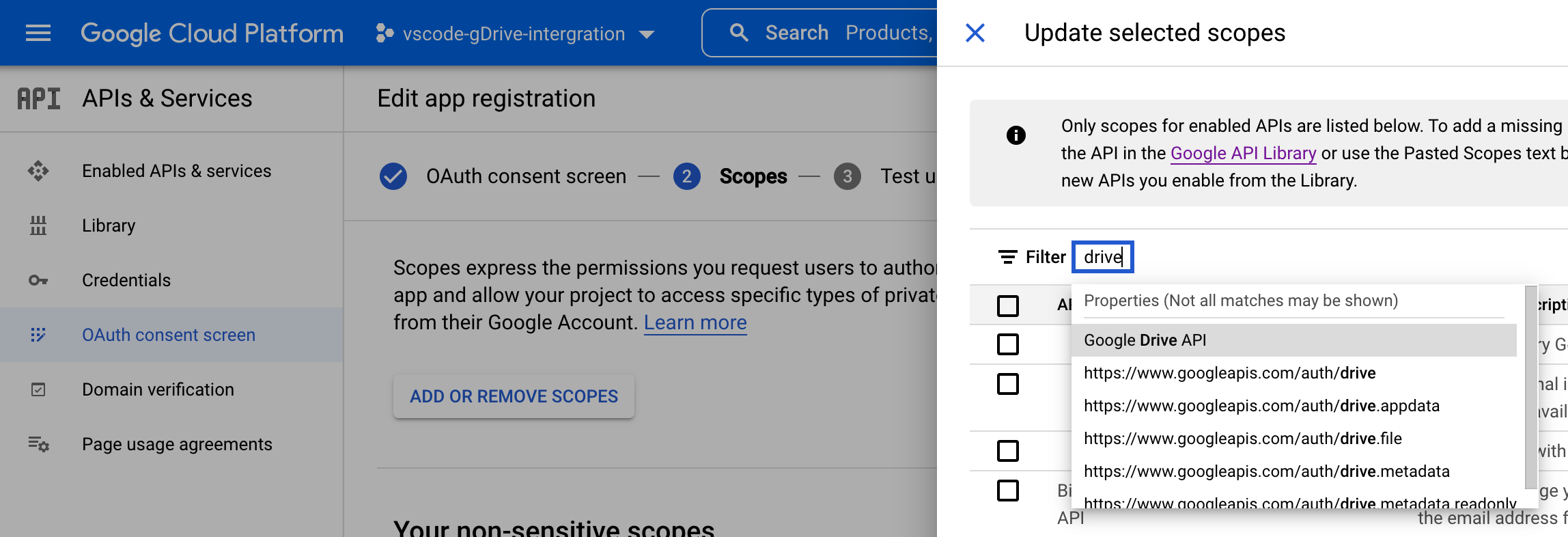Click the Filter icon in scopes panel

pos(1007,257)
